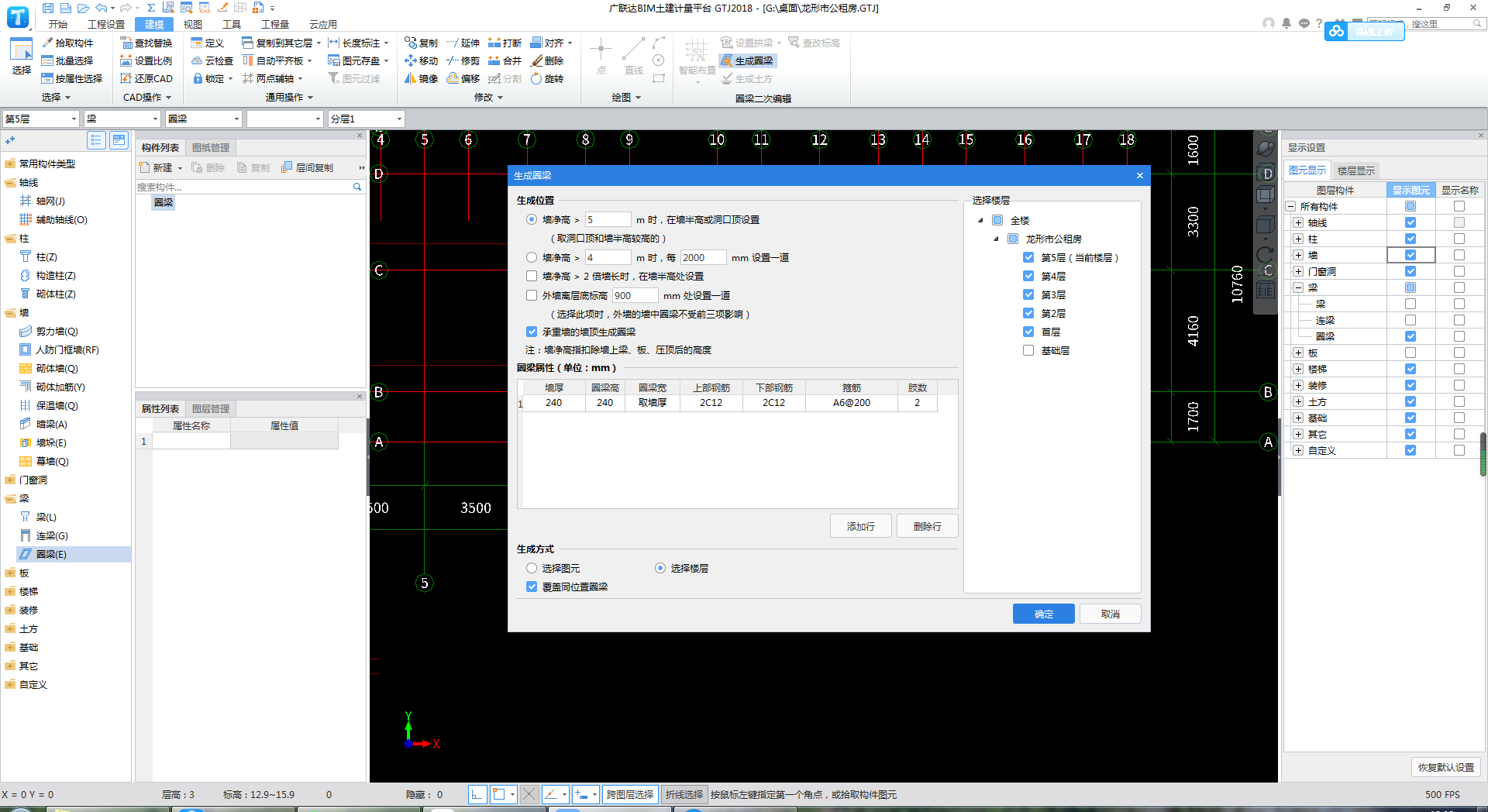Check 外墙离层底标高 option
This screenshot has width=1488, height=812.
(532, 295)
